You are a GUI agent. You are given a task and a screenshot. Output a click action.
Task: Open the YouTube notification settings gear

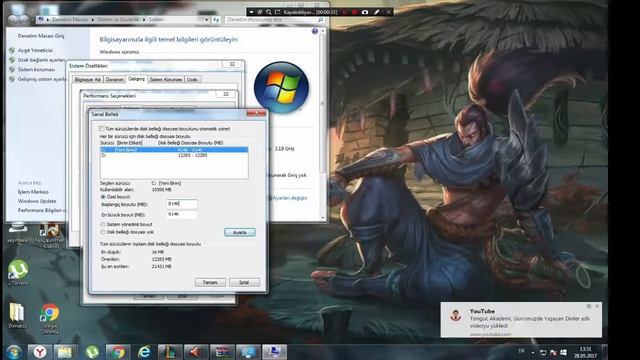coord(589,306)
